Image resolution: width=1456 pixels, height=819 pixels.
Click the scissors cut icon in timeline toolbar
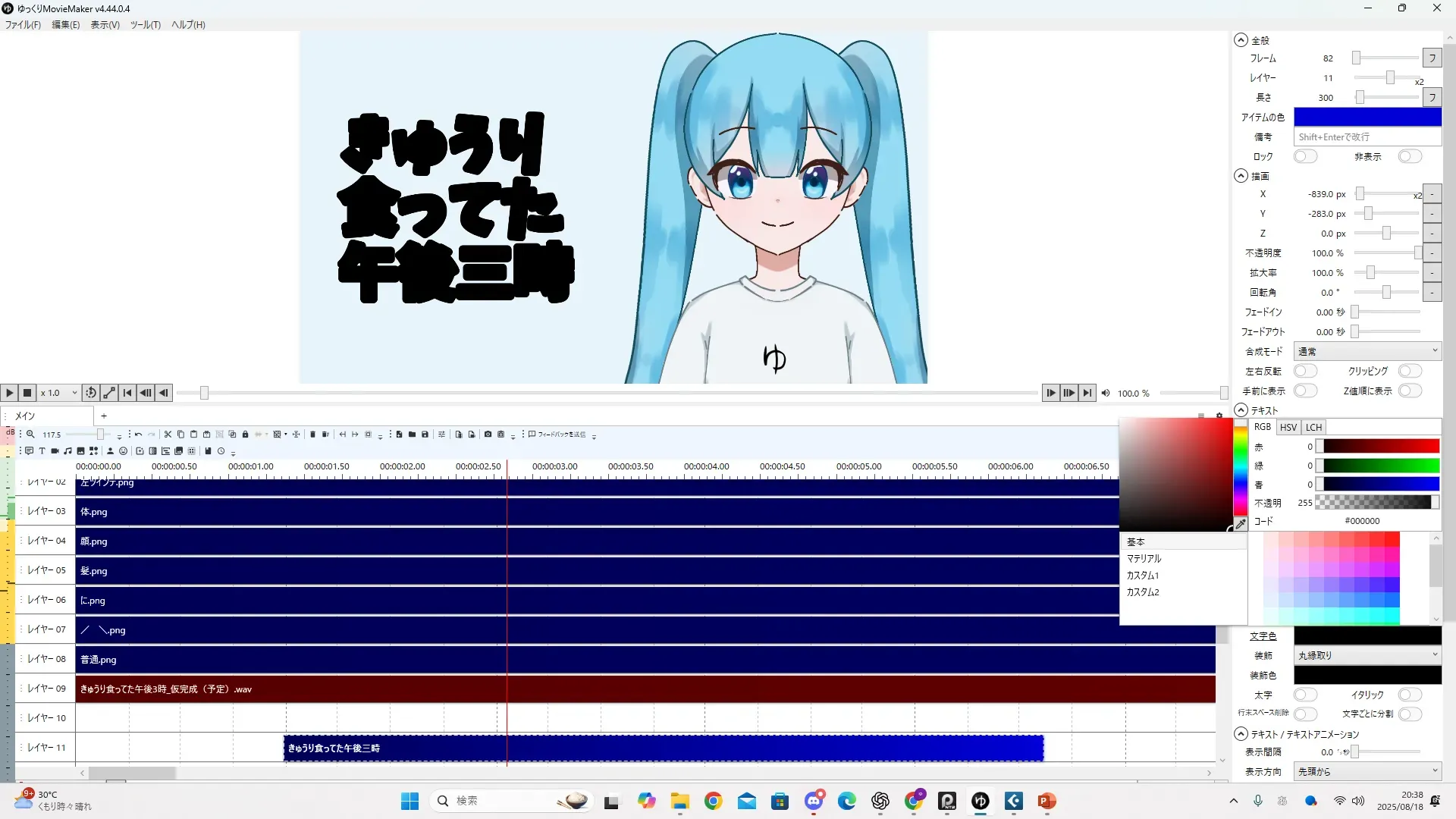tap(168, 435)
